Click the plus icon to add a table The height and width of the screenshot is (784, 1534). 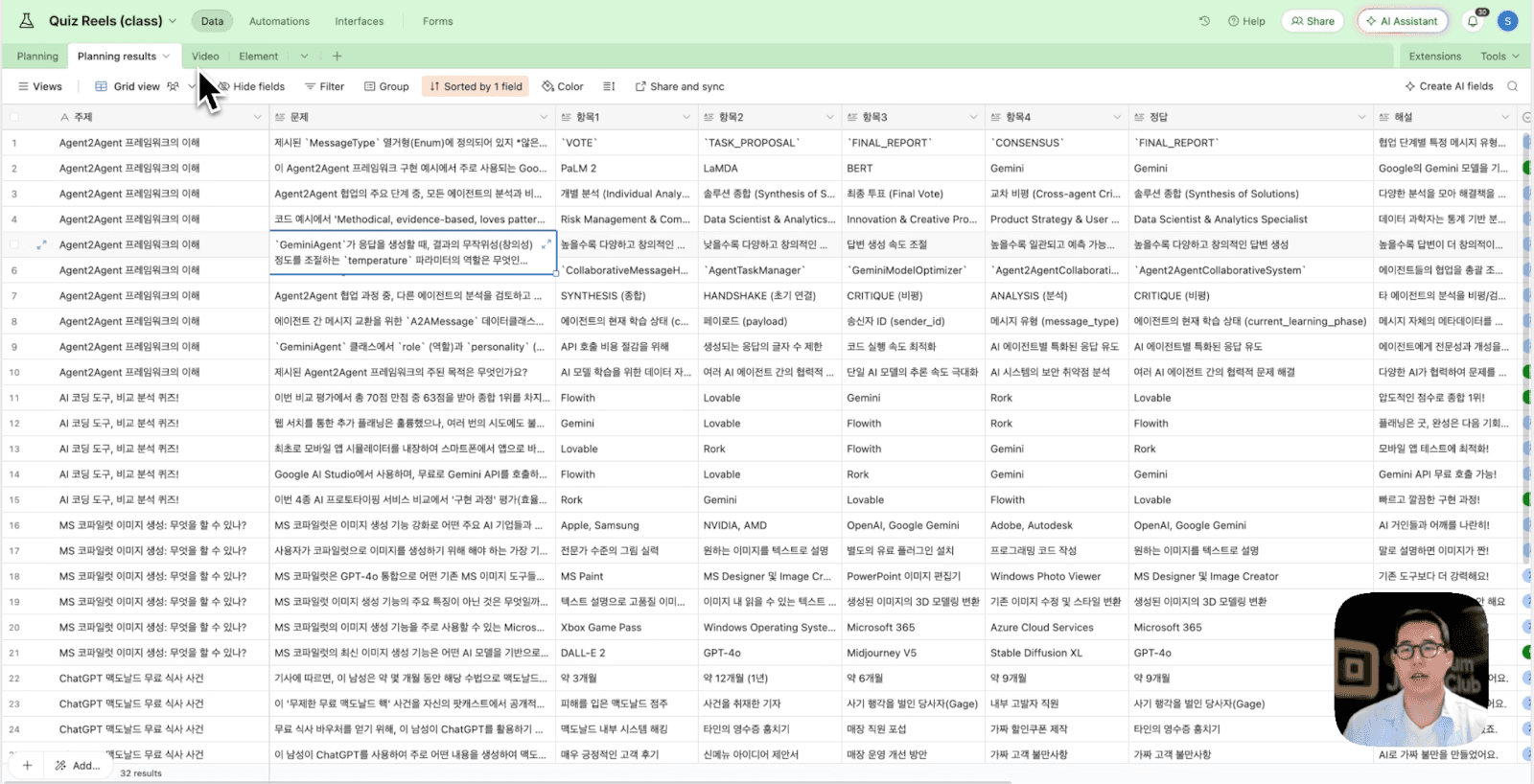(337, 56)
